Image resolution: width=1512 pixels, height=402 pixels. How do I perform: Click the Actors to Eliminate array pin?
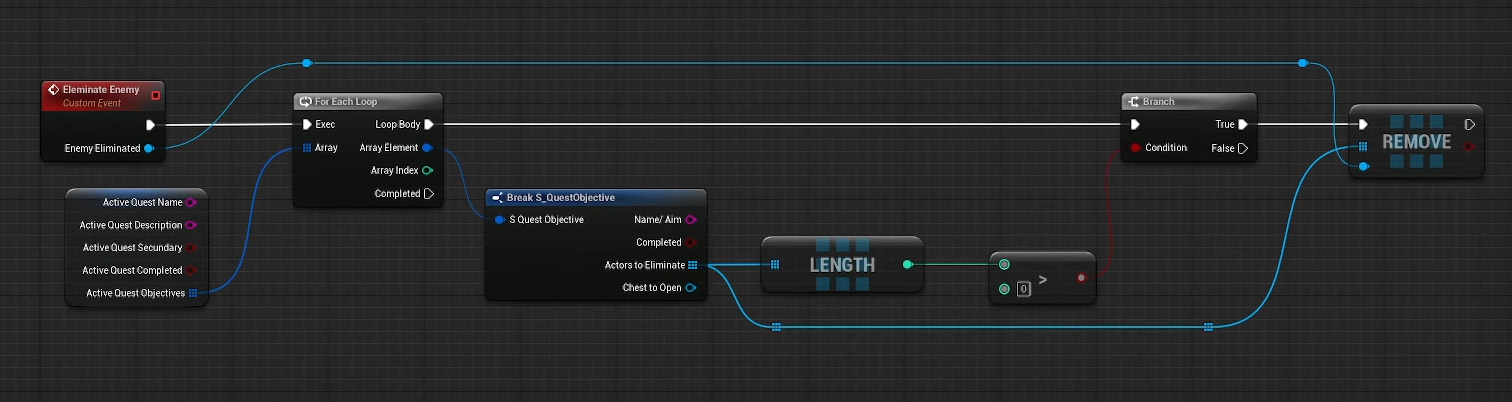[692, 266]
